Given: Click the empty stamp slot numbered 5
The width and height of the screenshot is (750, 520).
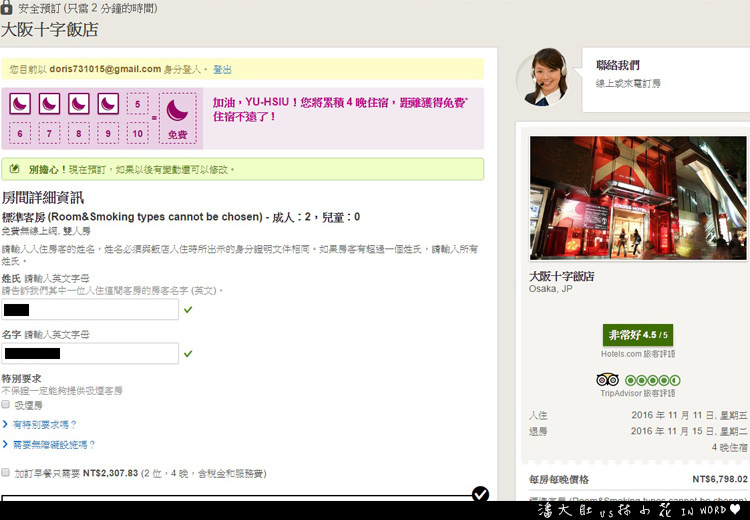Looking at the screenshot, I should point(138,104).
